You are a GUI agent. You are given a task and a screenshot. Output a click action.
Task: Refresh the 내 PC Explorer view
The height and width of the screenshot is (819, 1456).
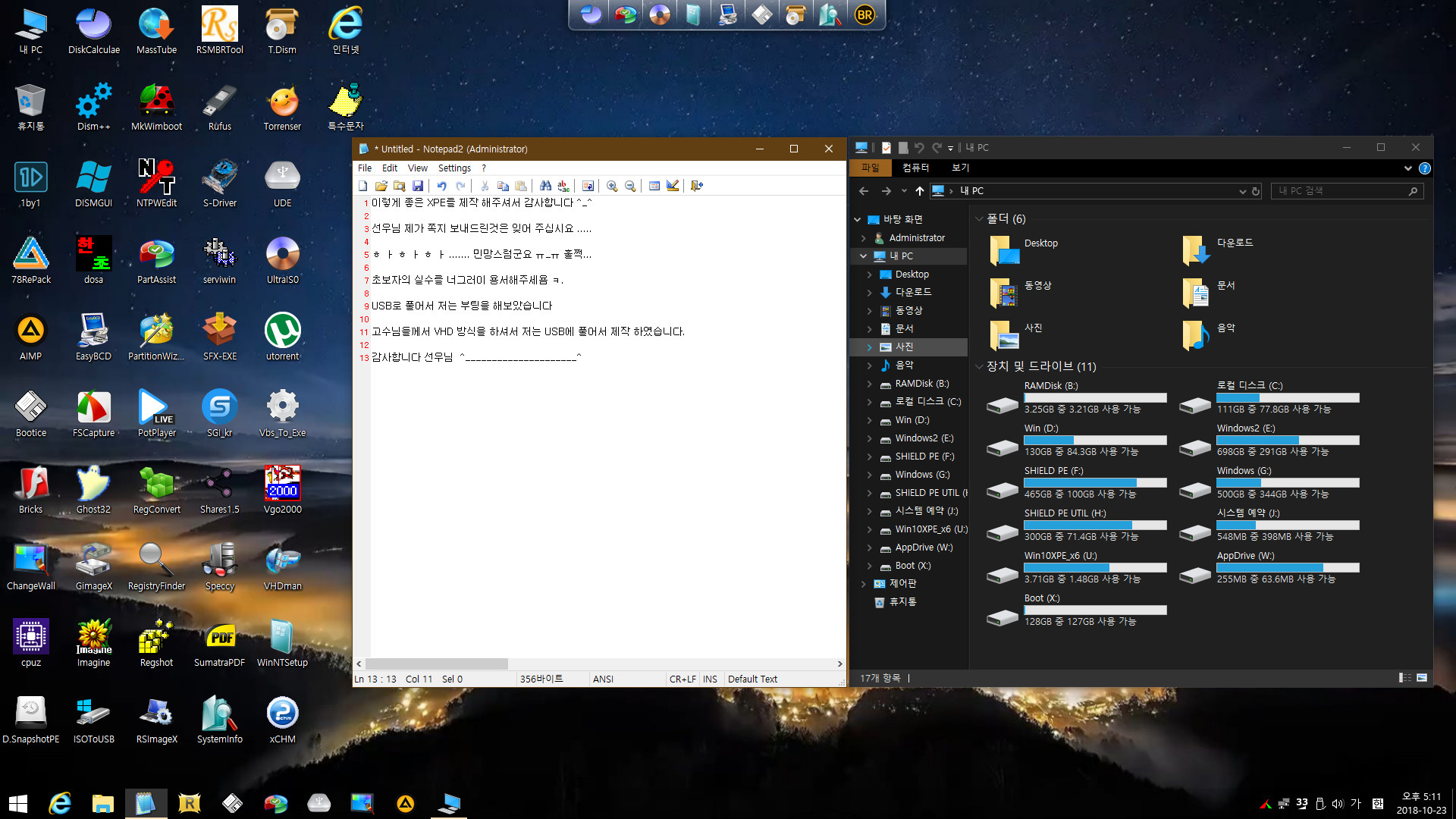pos(1256,191)
